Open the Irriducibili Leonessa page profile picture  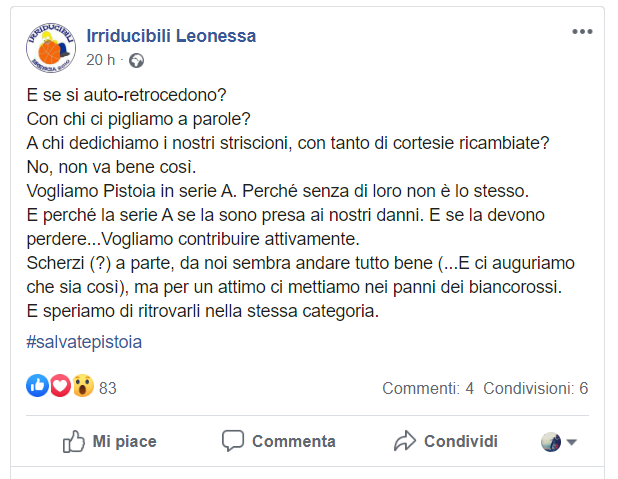pyautogui.click(x=51, y=47)
